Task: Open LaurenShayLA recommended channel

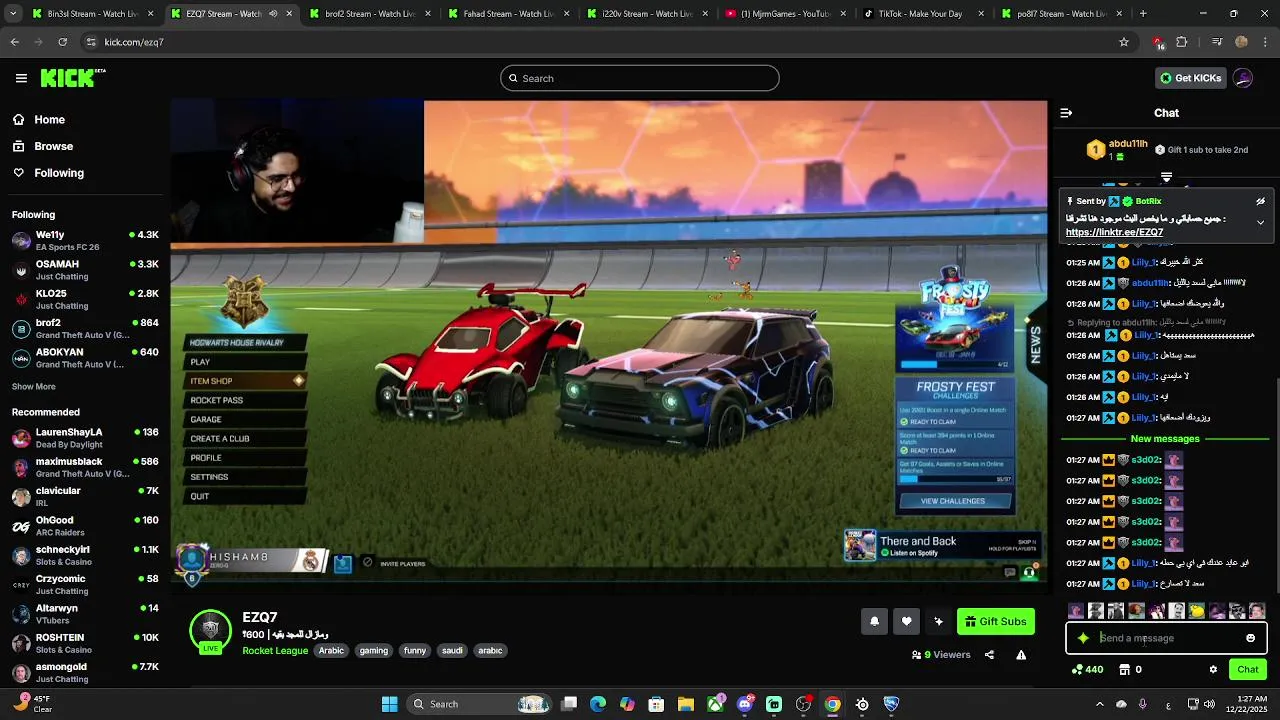Action: (84, 438)
